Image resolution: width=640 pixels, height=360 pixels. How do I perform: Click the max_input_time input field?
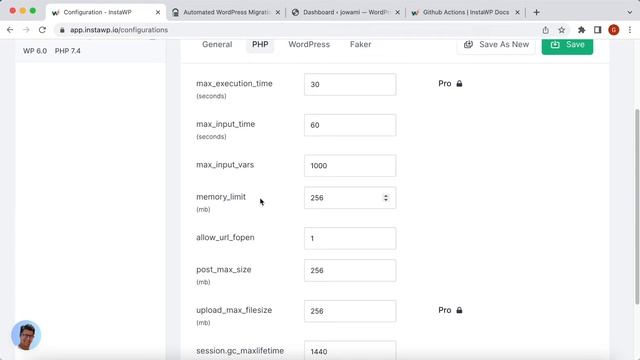pyautogui.click(x=350, y=125)
